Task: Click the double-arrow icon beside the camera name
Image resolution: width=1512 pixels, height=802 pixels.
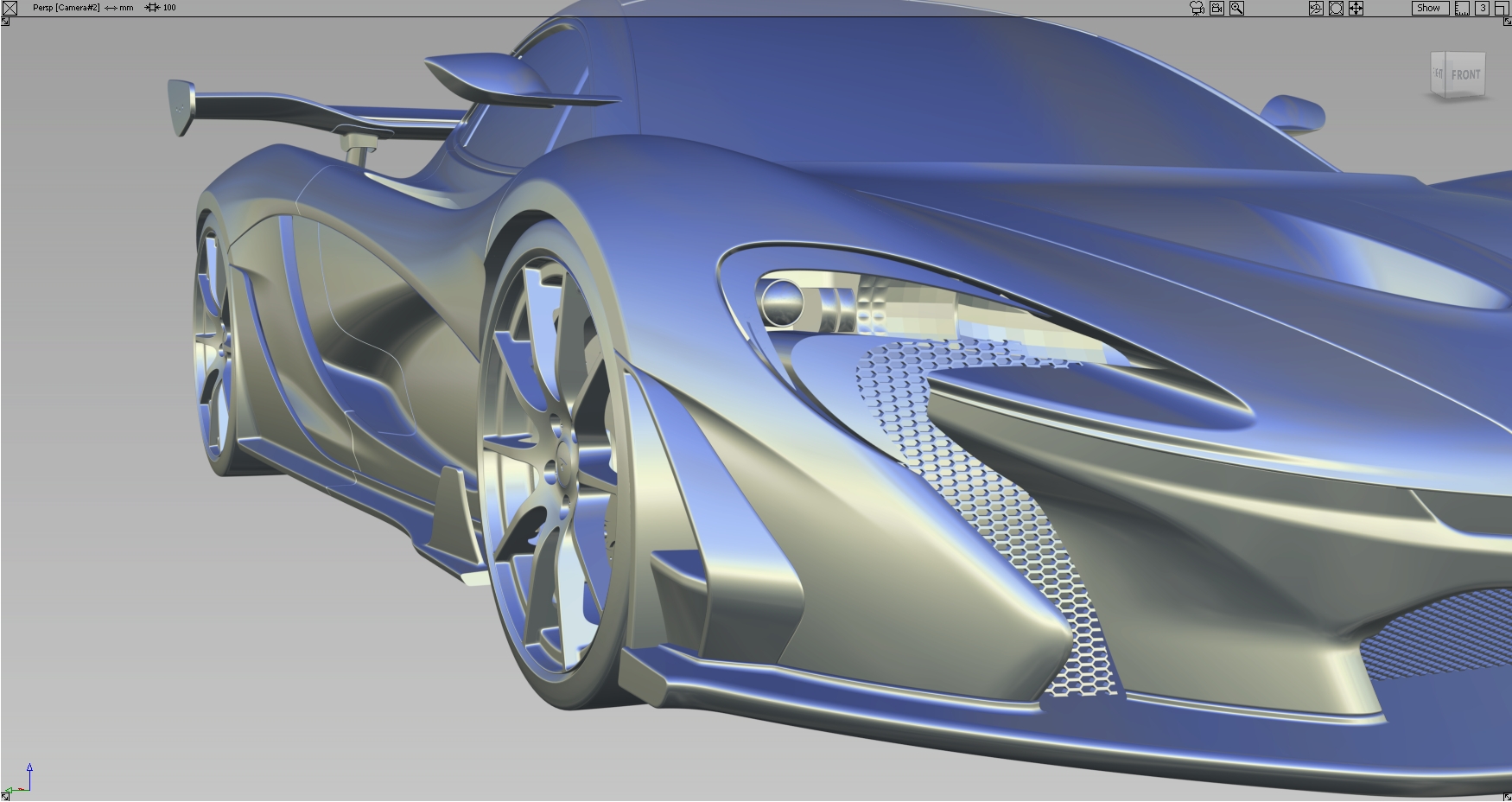Action: (x=111, y=7)
